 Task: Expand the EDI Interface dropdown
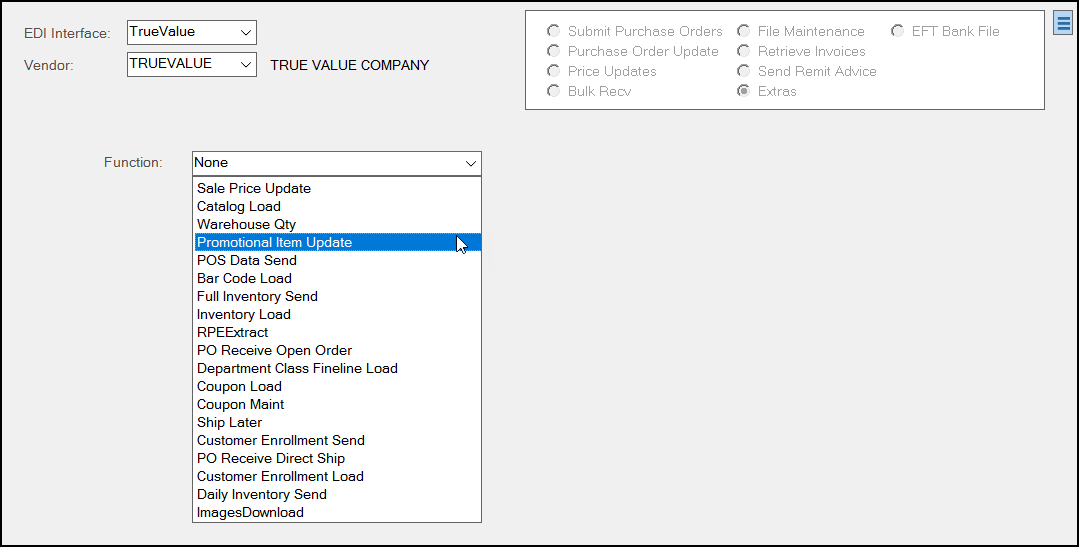click(x=245, y=32)
